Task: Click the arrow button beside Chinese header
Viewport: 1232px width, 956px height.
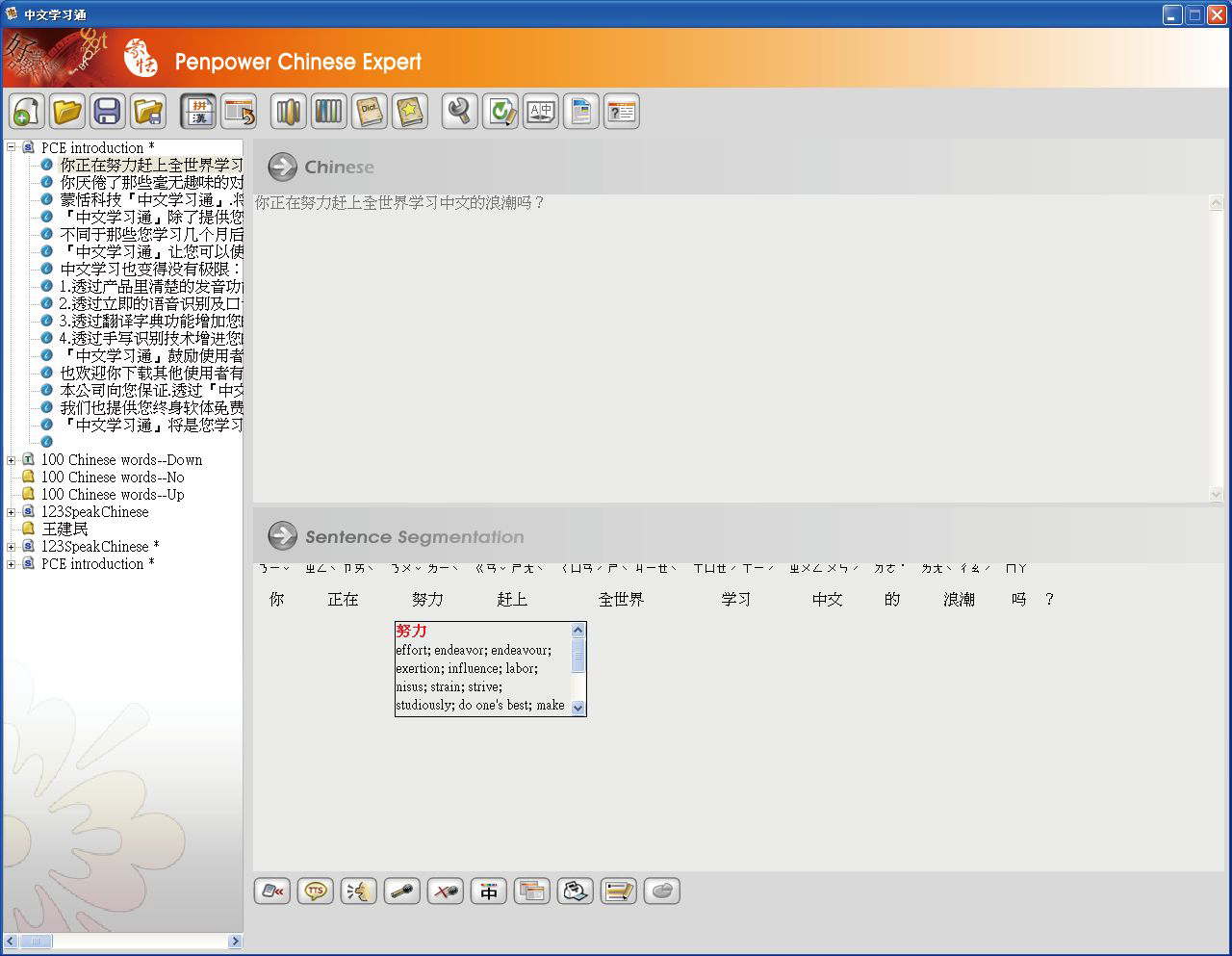Action: pyautogui.click(x=282, y=167)
